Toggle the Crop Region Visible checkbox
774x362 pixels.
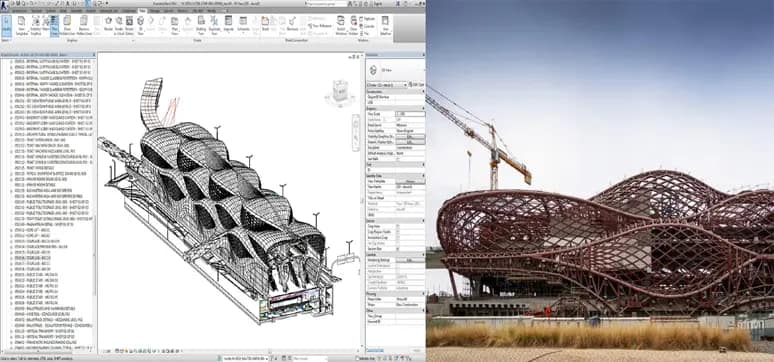398,232
